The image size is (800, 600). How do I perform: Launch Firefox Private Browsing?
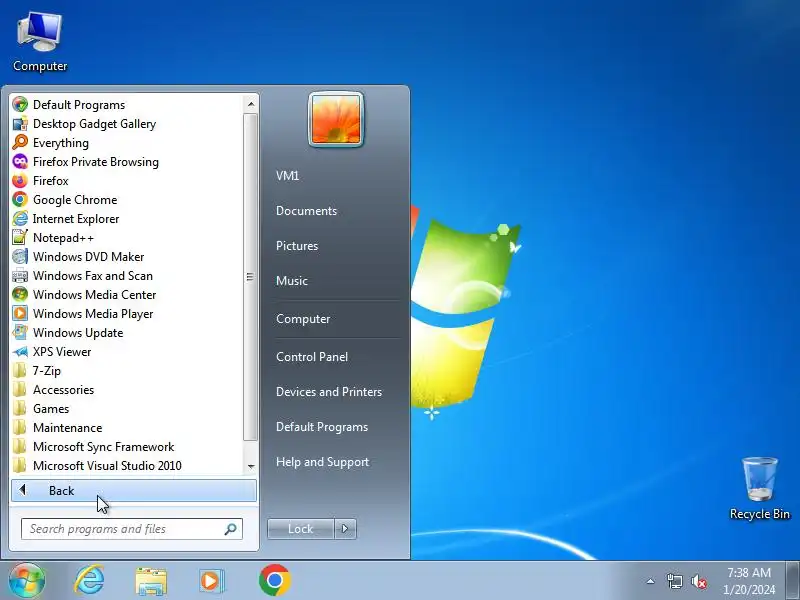[85, 162]
